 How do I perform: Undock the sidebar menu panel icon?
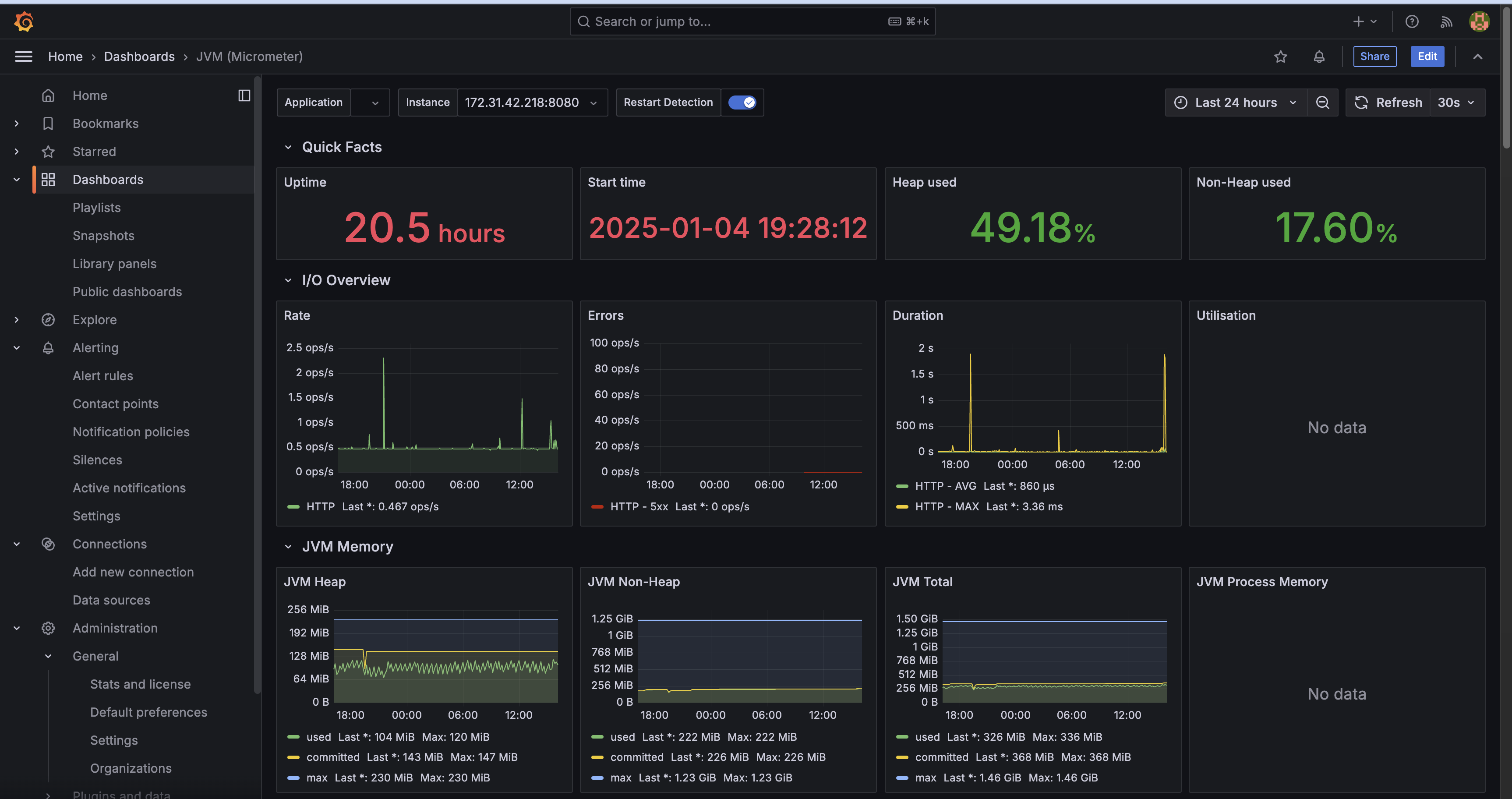tap(244, 95)
